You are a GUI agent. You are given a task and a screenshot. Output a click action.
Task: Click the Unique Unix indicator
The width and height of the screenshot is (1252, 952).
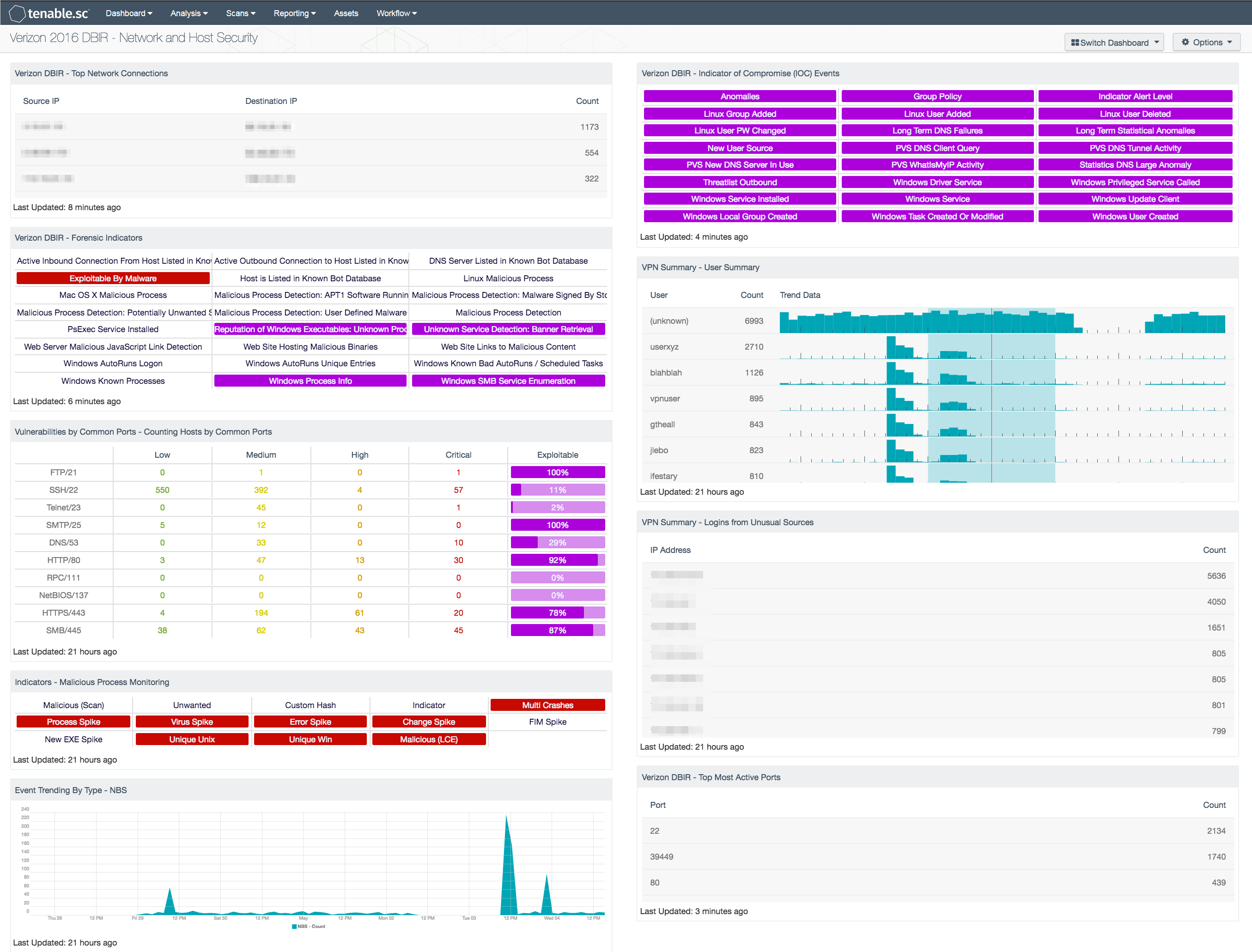pos(192,740)
